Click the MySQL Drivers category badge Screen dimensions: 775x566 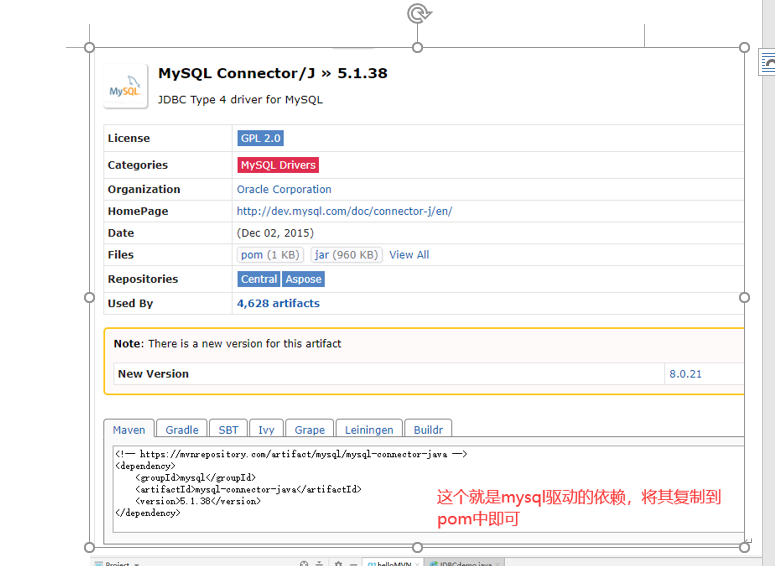pos(278,165)
